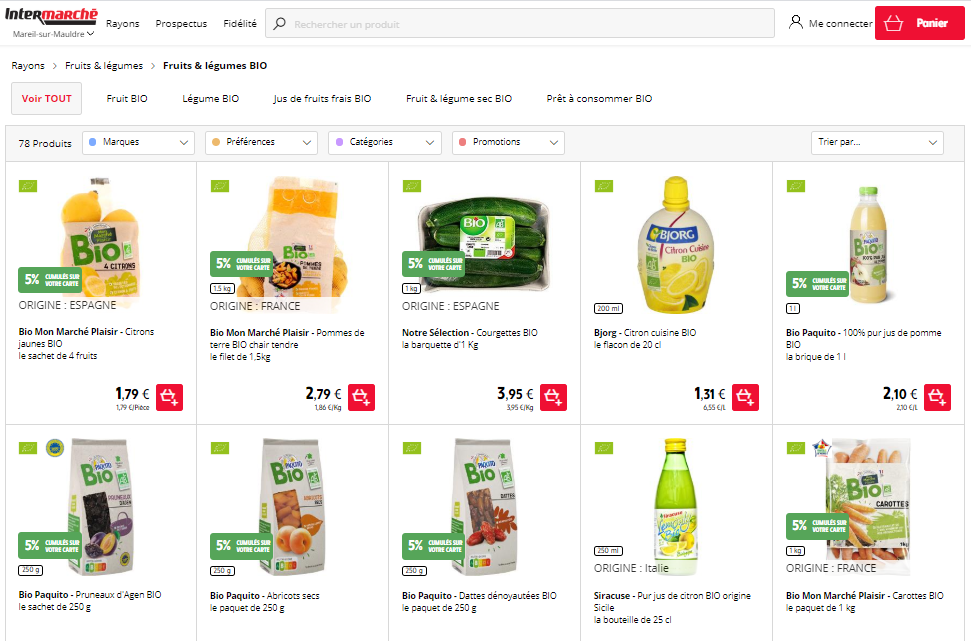Open Notre Sélection Courgettes BIO product

(x=470, y=338)
